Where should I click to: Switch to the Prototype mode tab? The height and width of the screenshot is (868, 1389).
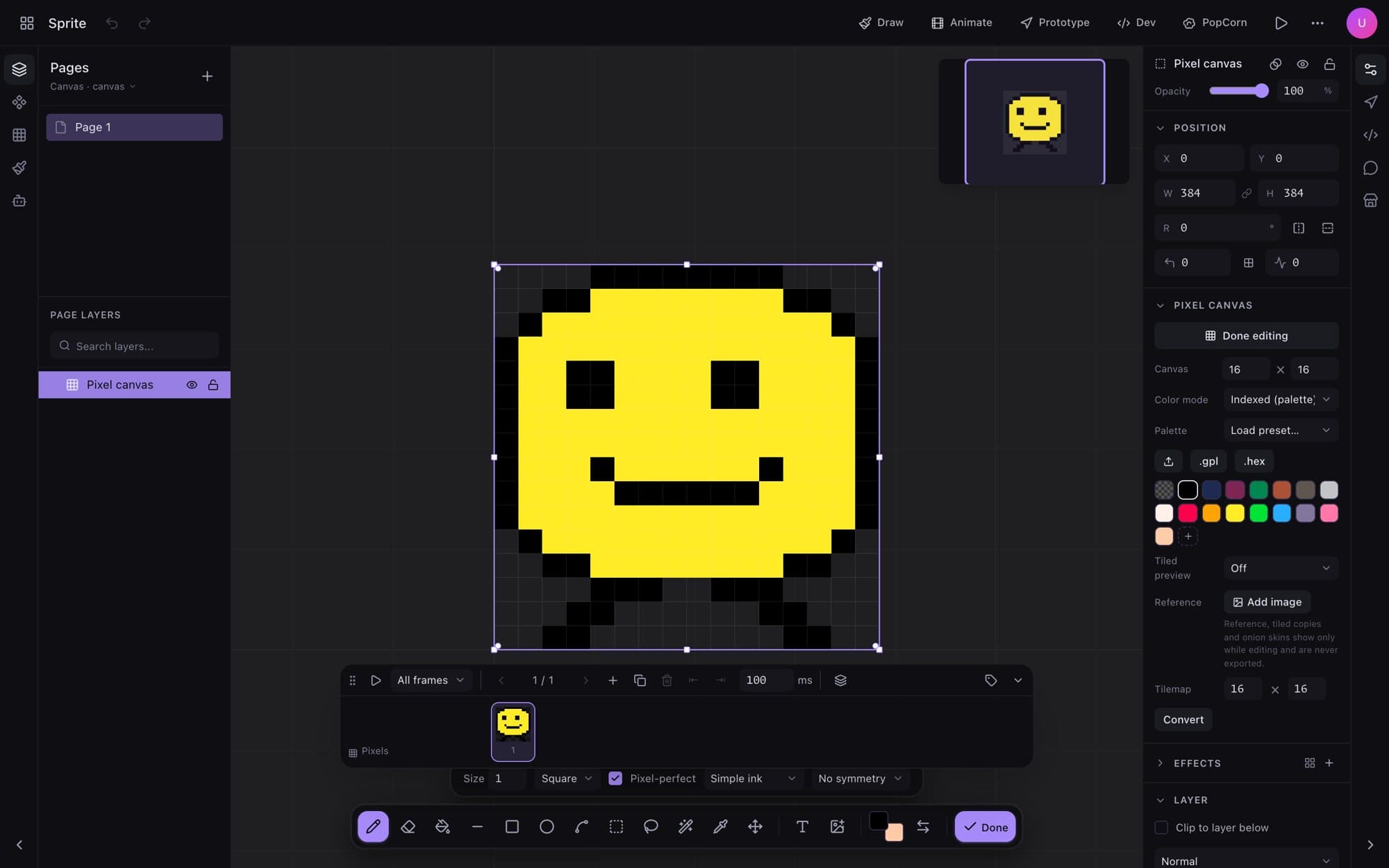pyautogui.click(x=1055, y=23)
